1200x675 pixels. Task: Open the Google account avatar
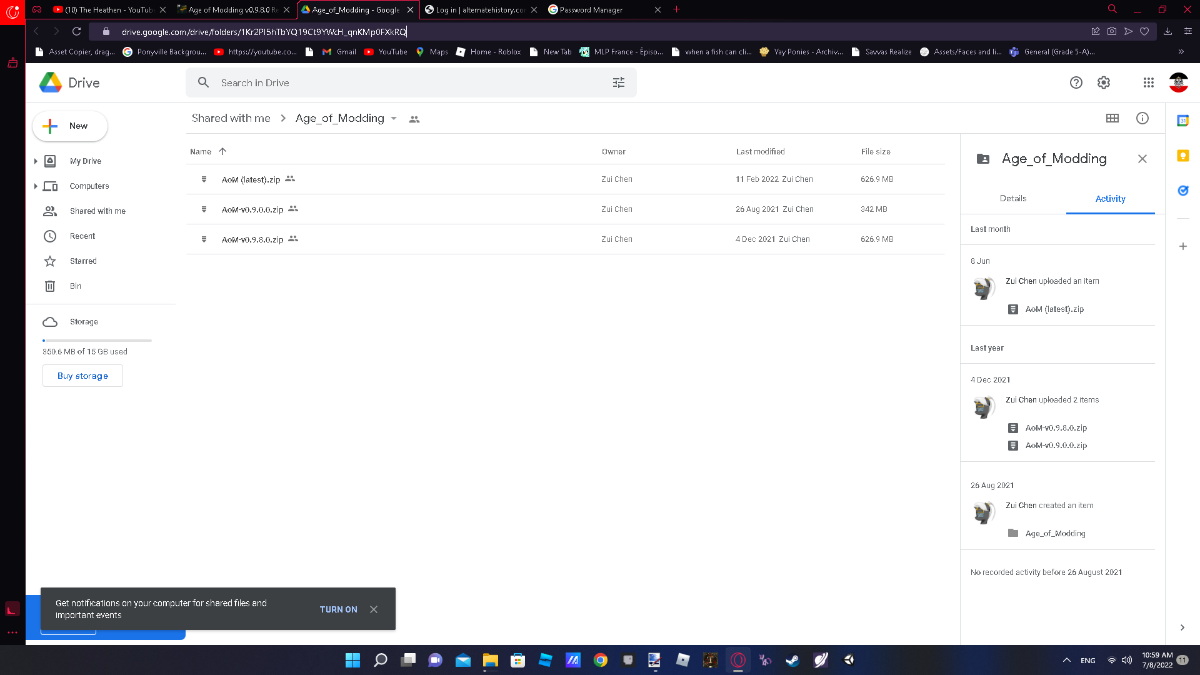click(x=1178, y=83)
